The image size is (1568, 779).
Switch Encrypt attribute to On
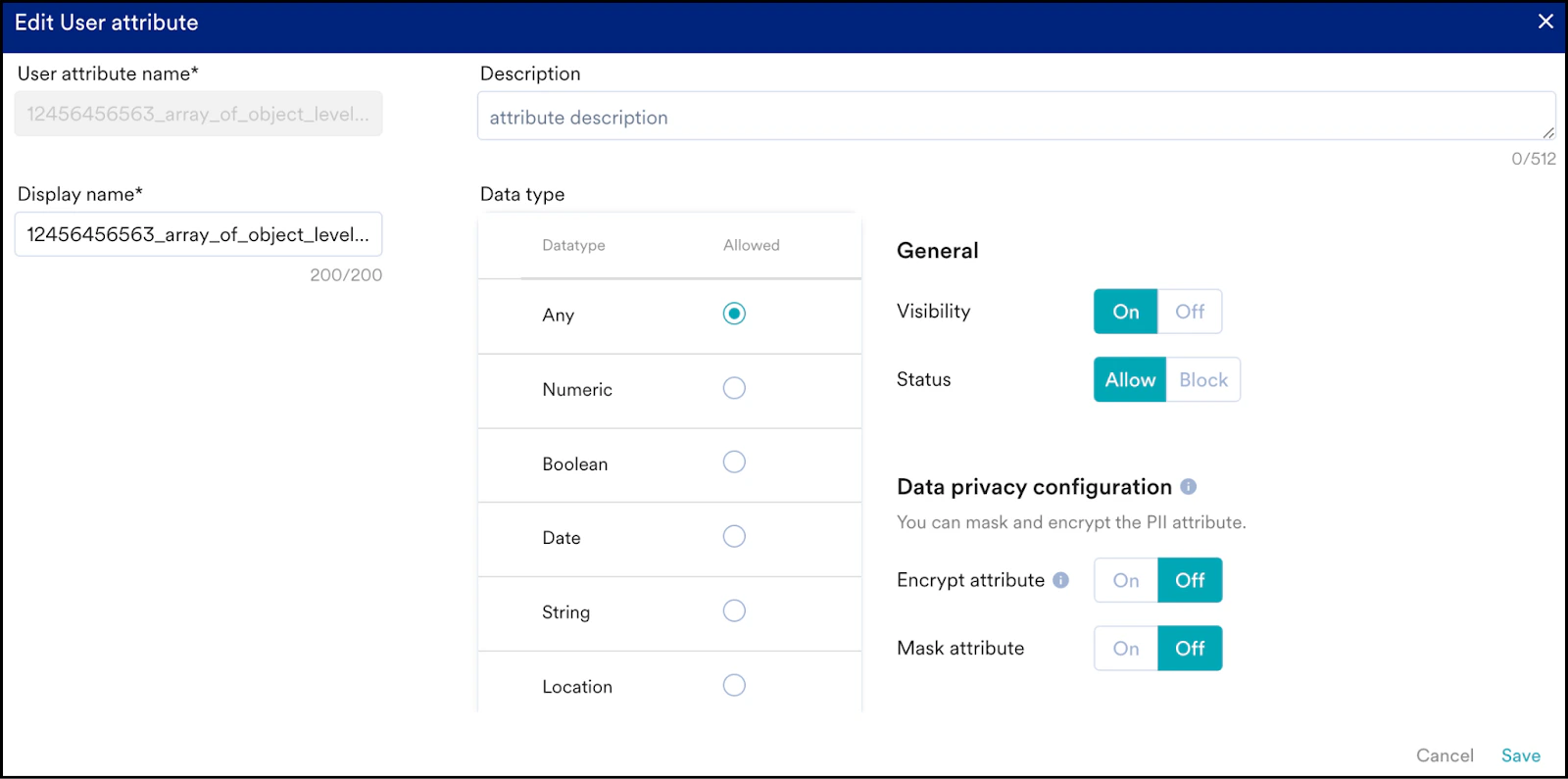pos(1126,580)
